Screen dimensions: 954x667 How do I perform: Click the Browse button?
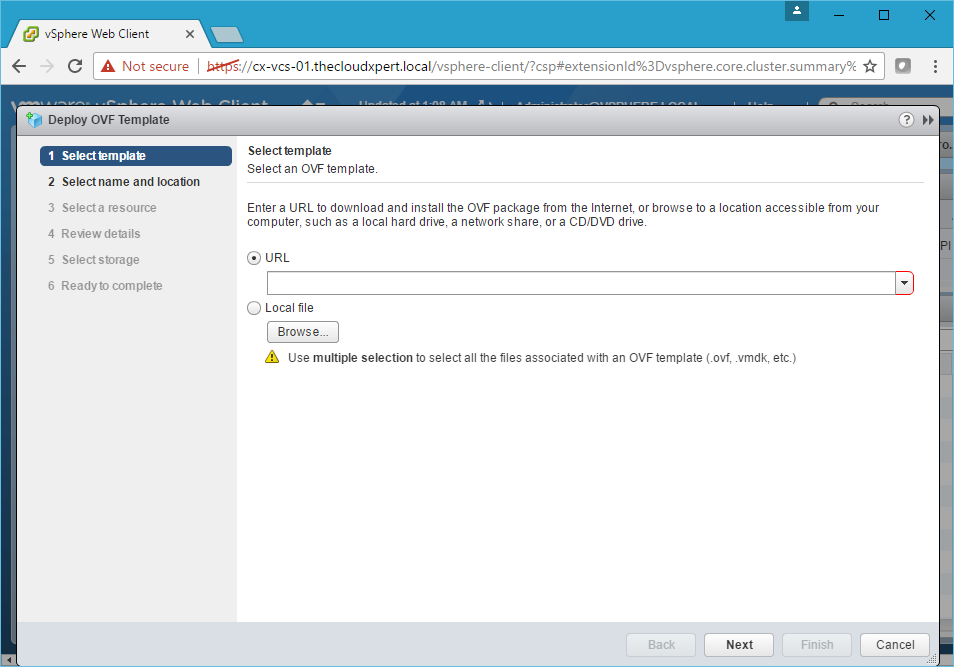pyautogui.click(x=303, y=332)
